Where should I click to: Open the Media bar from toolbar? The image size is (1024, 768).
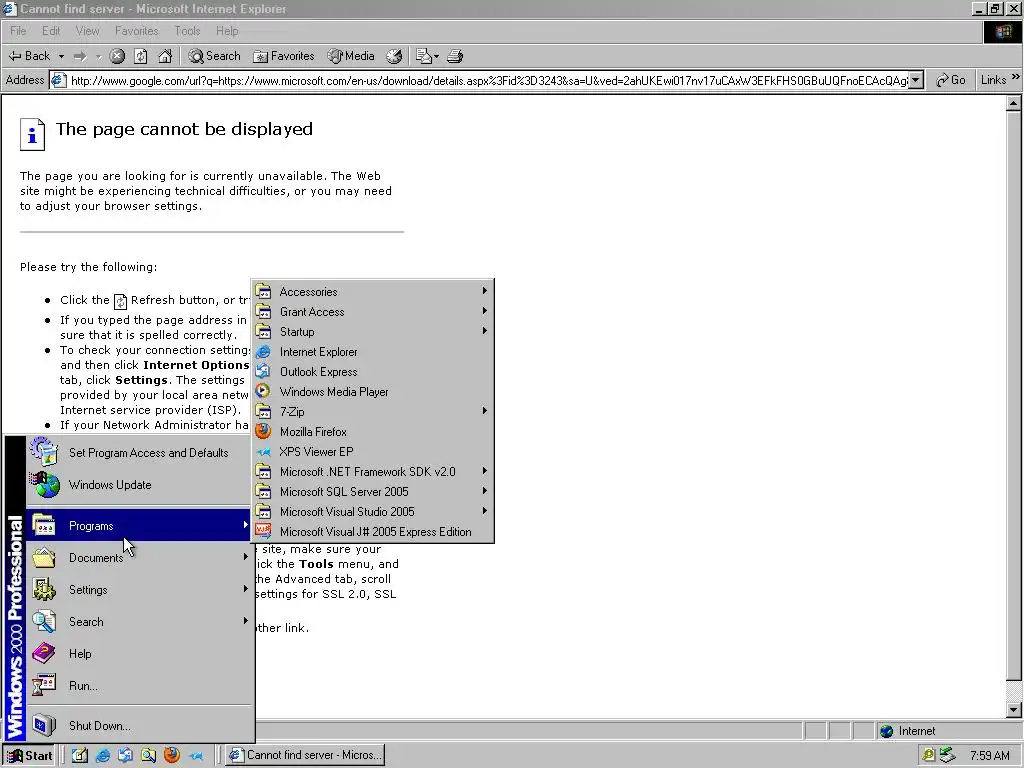point(351,56)
